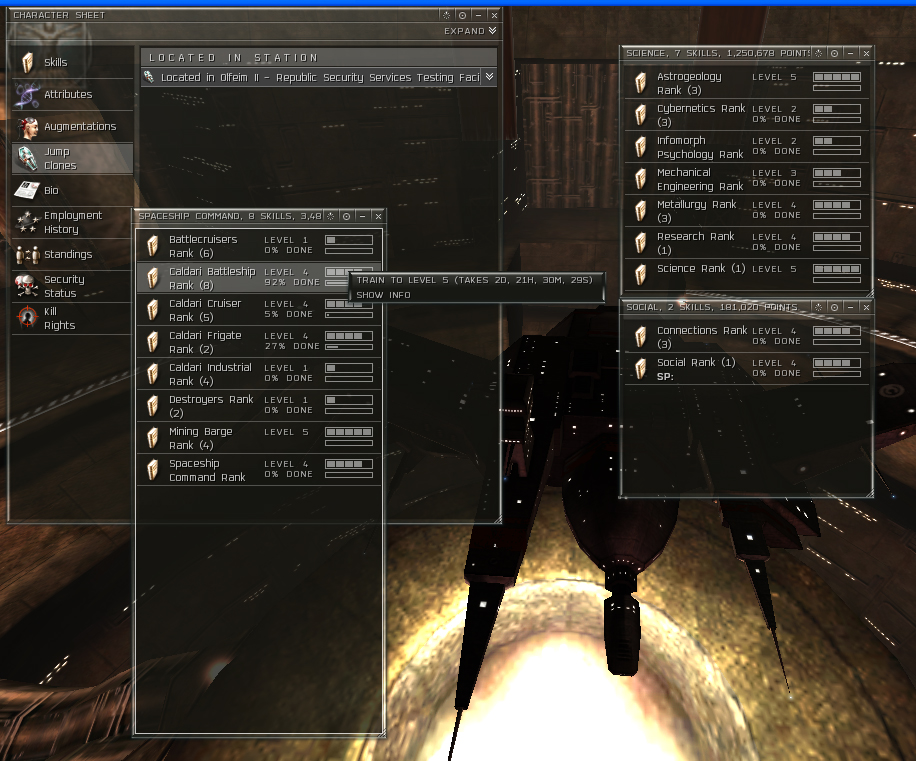Click the Destroyers skill book icon

point(153,406)
